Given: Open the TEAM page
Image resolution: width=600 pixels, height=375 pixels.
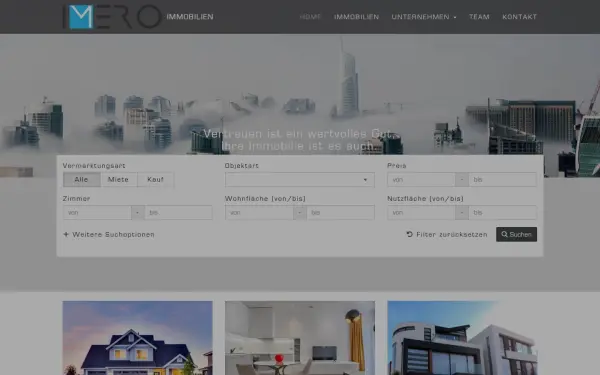Looking at the screenshot, I should point(479,17).
